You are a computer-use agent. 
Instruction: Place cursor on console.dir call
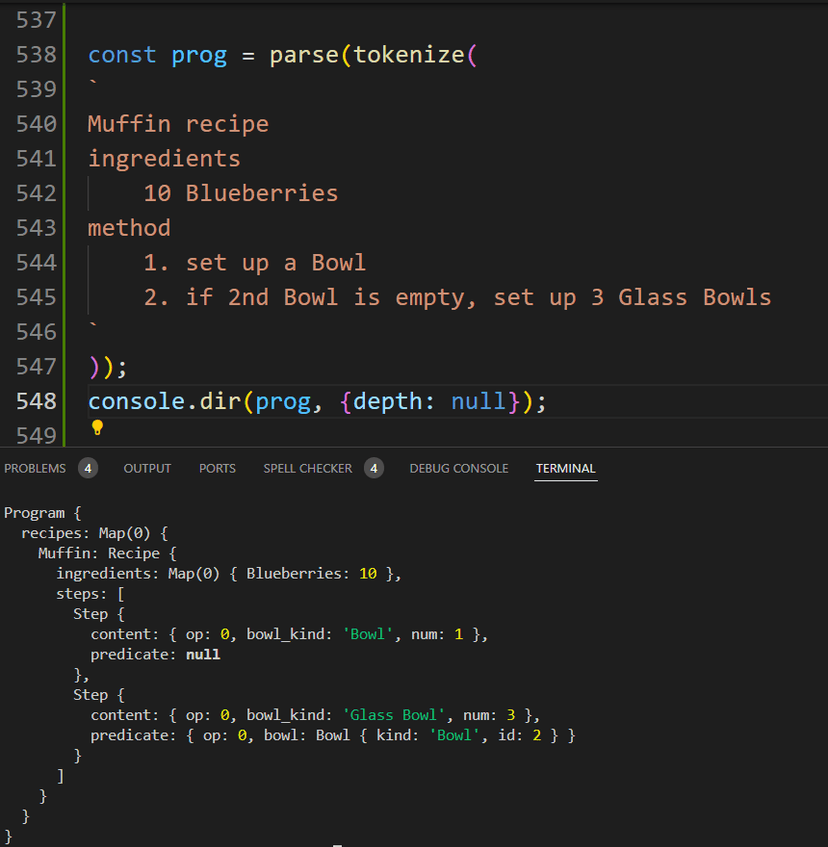click(x=163, y=402)
